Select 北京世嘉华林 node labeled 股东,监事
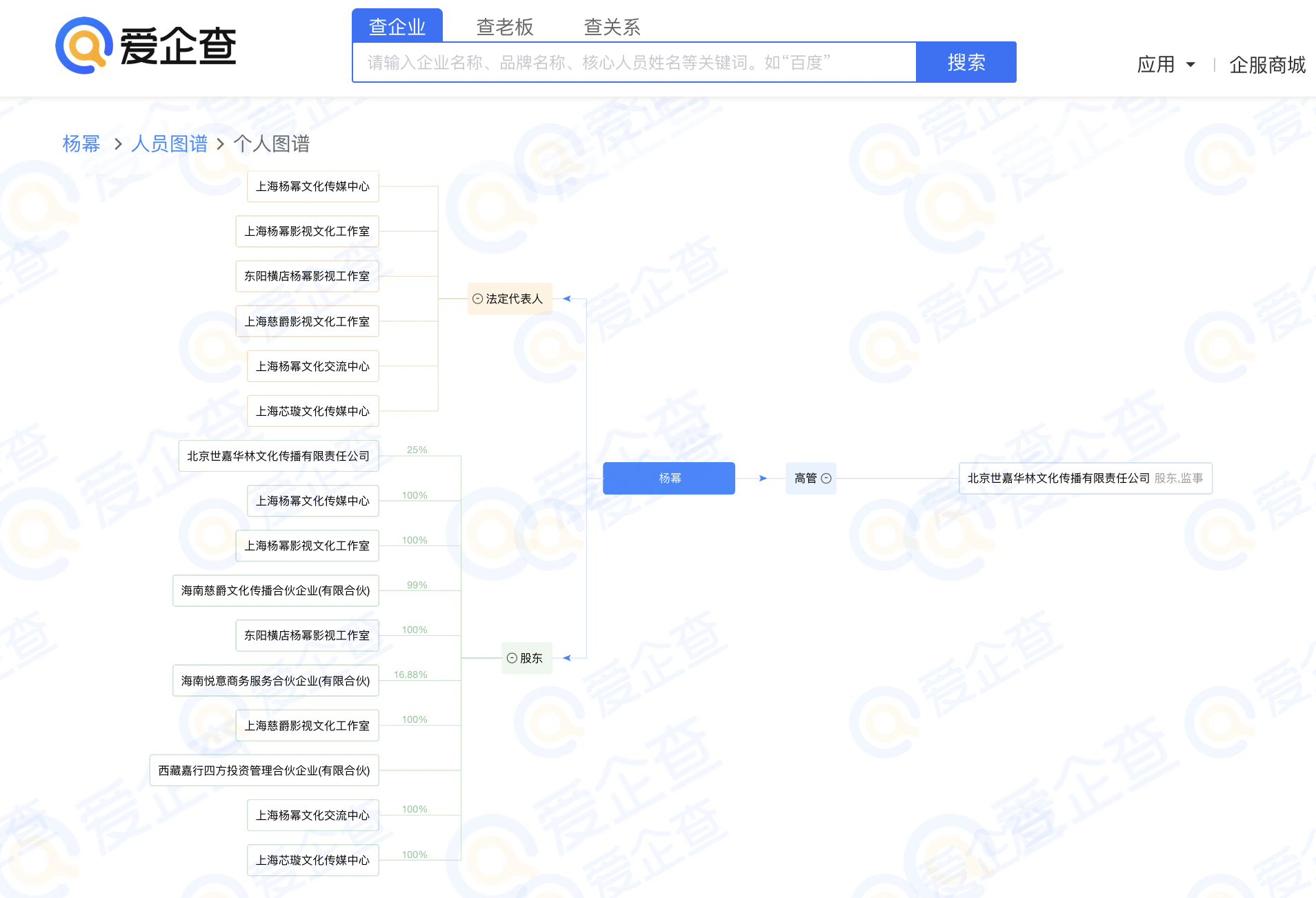 (1086, 478)
